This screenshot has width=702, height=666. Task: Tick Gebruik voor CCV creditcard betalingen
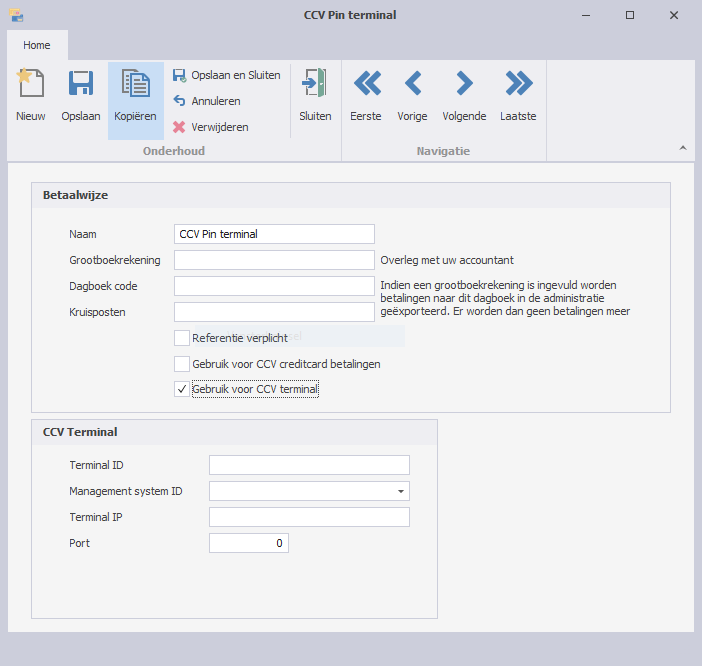click(x=182, y=364)
